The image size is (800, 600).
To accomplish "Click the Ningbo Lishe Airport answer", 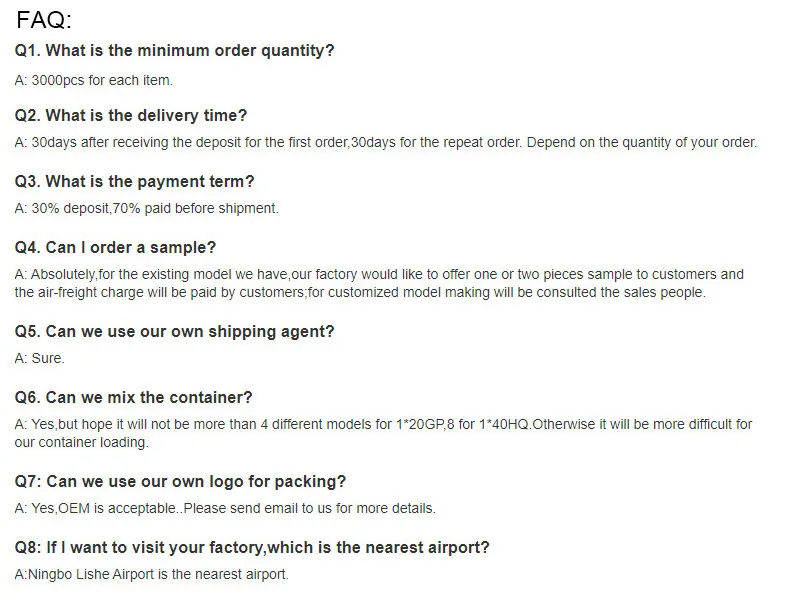I will 151,574.
